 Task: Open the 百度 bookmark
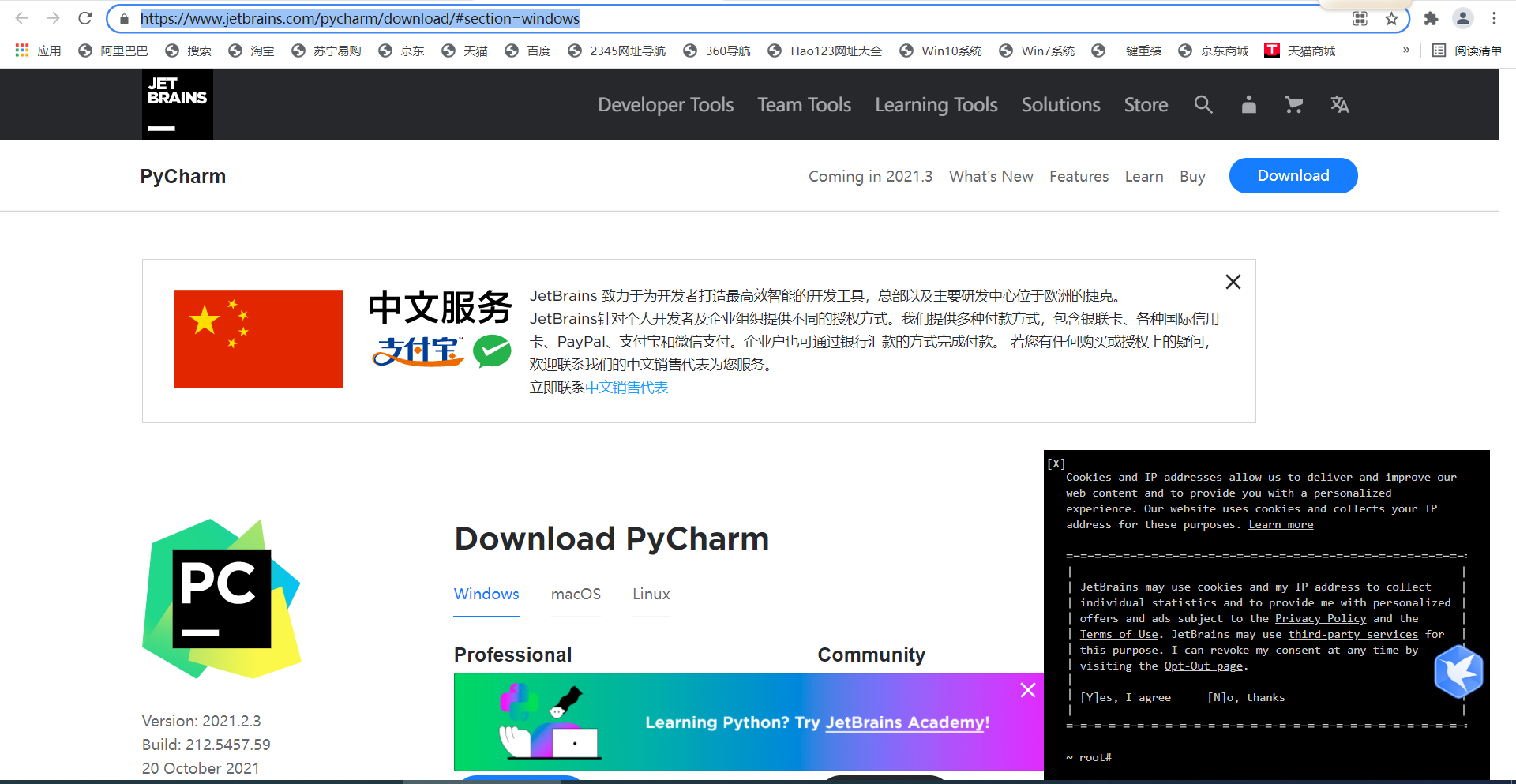pos(527,51)
